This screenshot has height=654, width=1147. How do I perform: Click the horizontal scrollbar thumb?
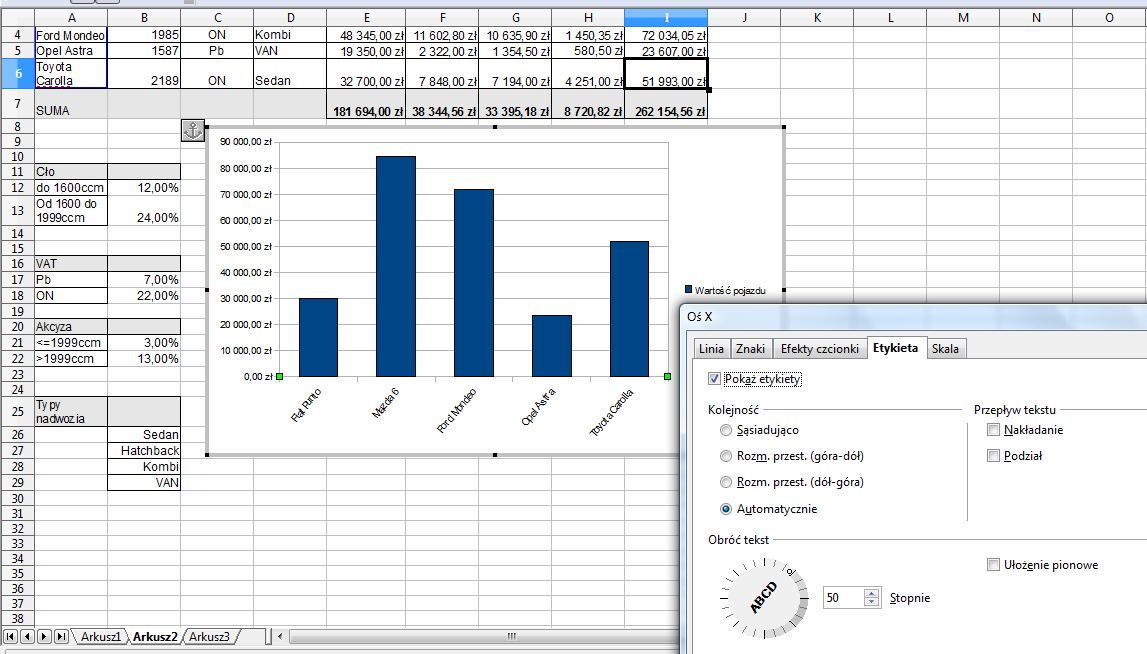coord(512,636)
